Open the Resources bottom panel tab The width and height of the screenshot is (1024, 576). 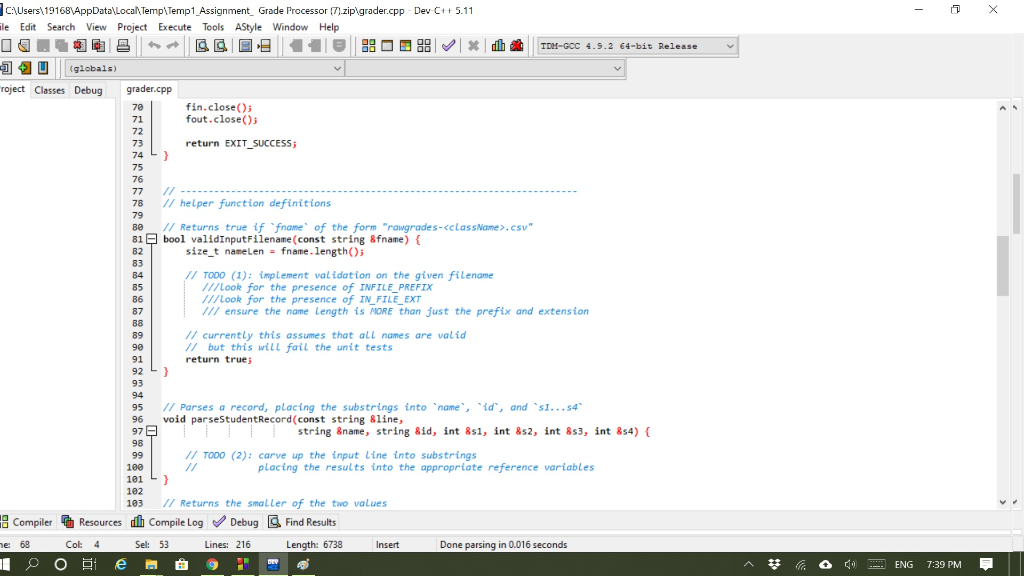pyautogui.click(x=91, y=522)
